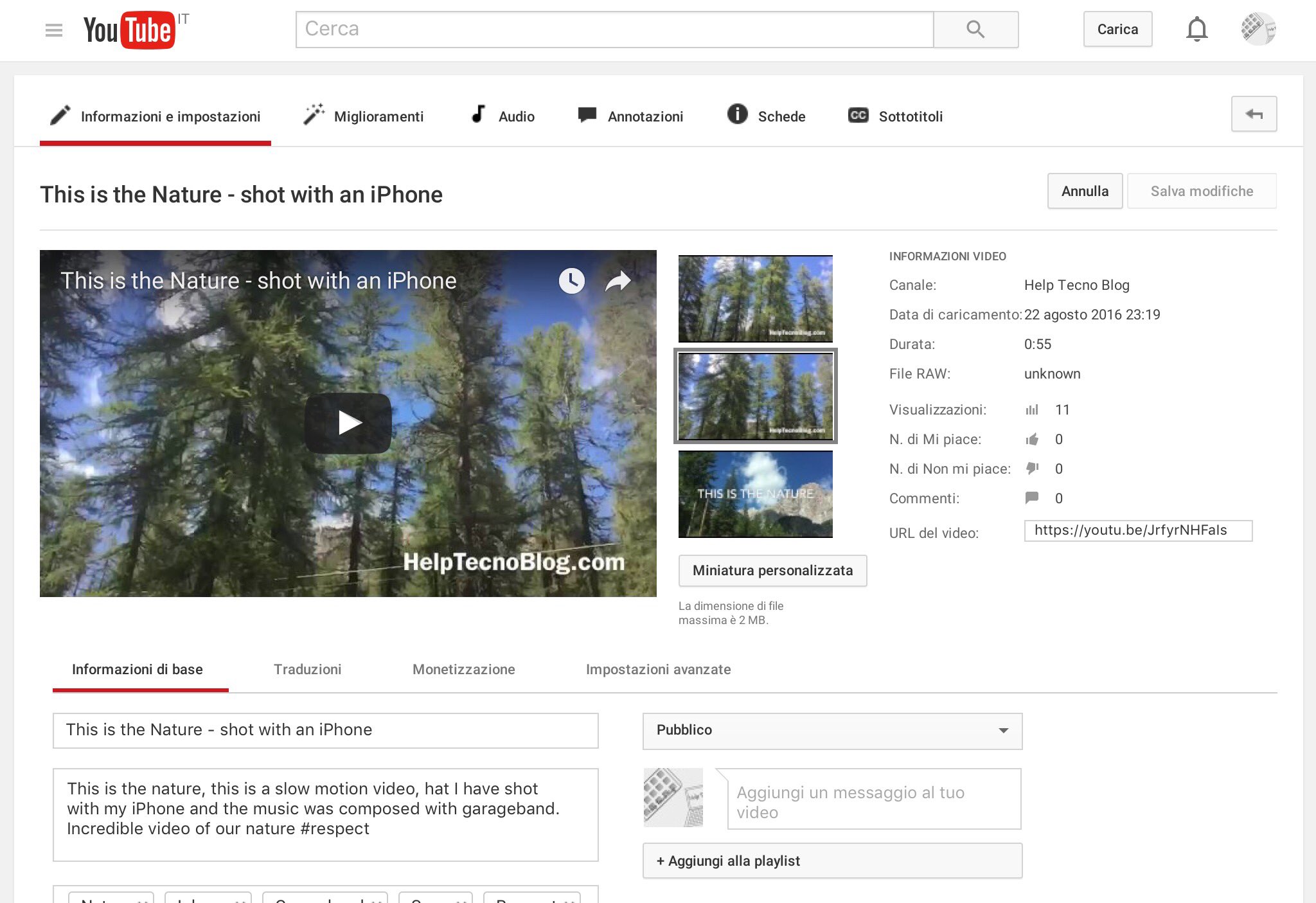Click the share arrow on video
The image size is (1316, 903).
tap(618, 281)
